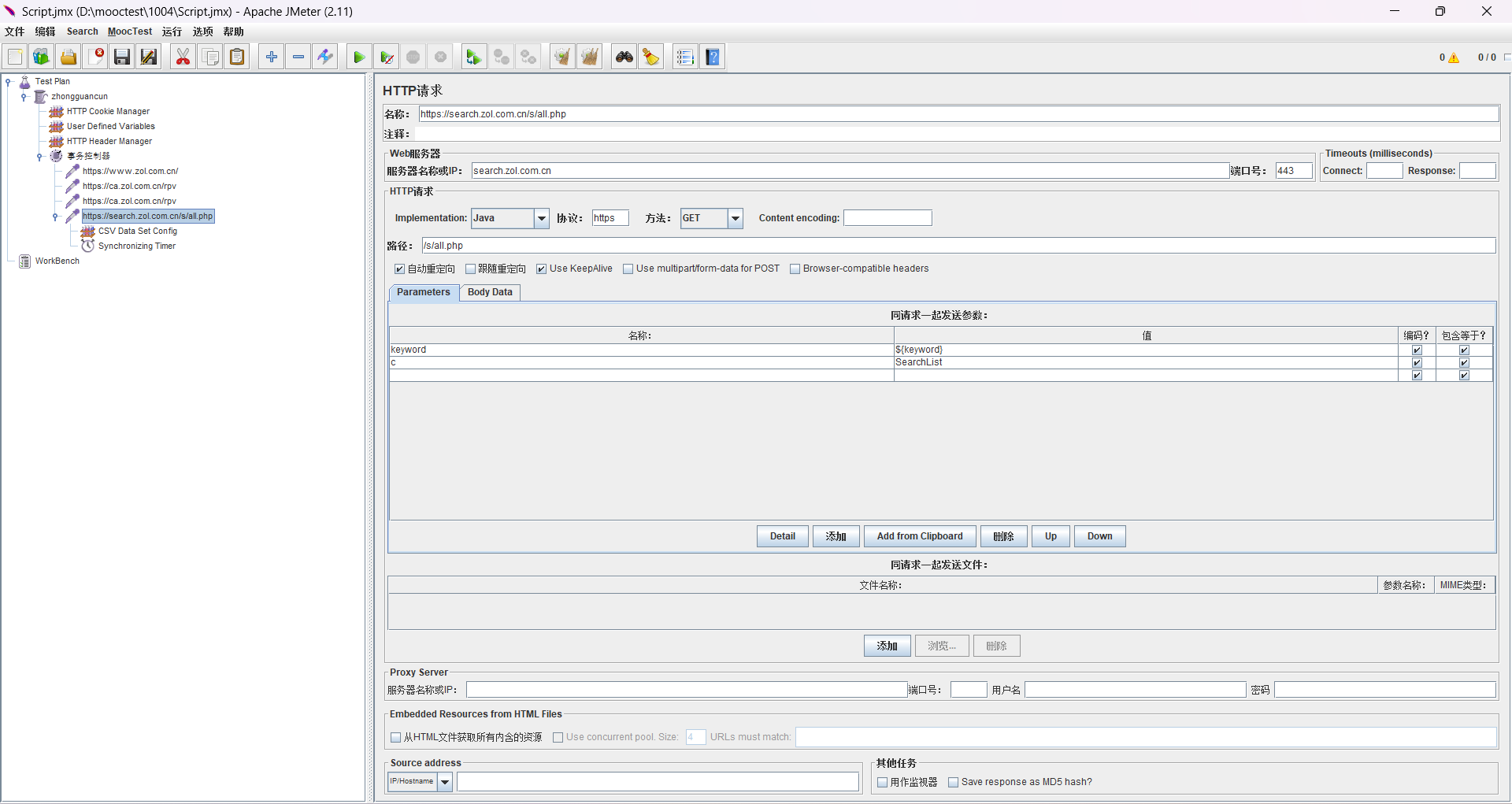Screen dimensions: 1512x804
Task: Select CSV Data Set Config in tree
Action: (x=137, y=232)
